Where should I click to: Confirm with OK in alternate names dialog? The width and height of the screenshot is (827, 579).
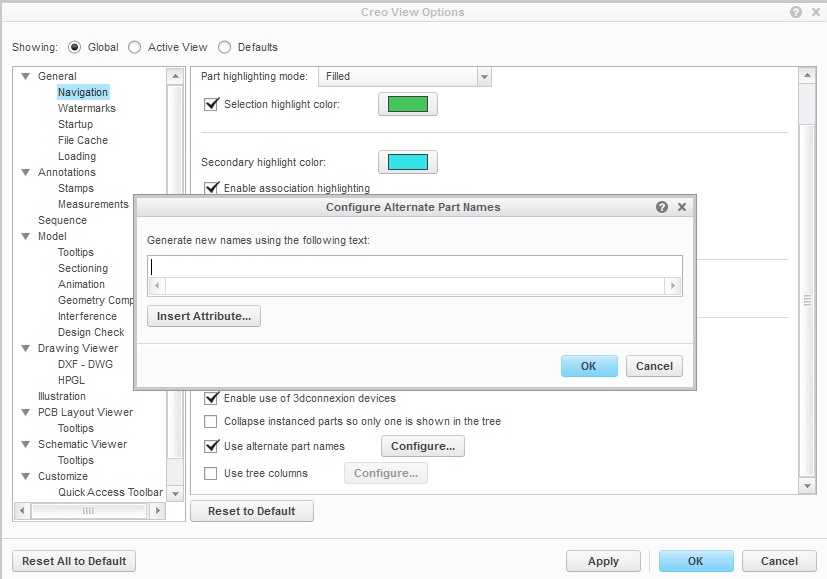click(589, 366)
